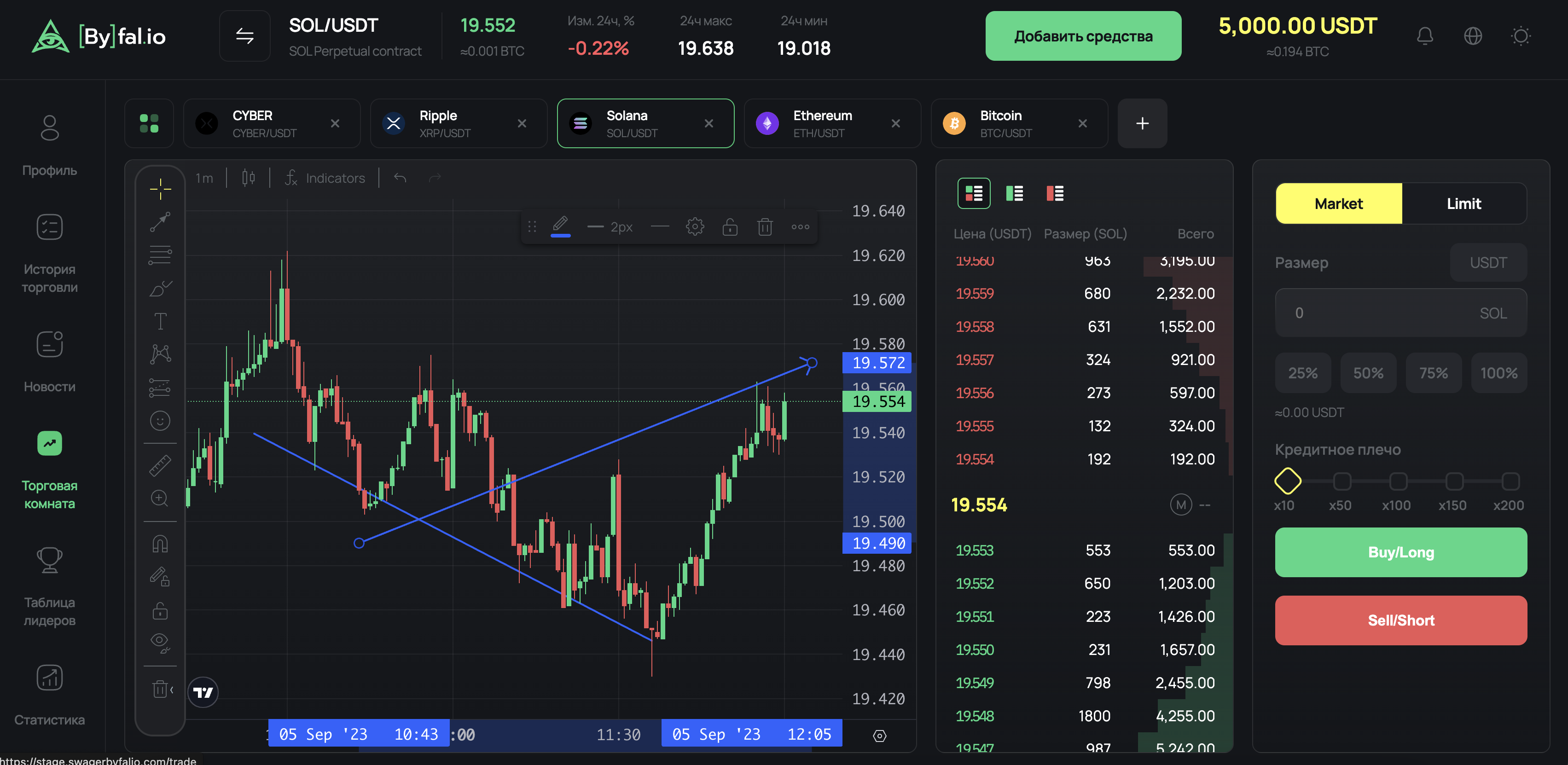Select the Text annotation tool
The width and height of the screenshot is (1568, 765).
click(160, 321)
